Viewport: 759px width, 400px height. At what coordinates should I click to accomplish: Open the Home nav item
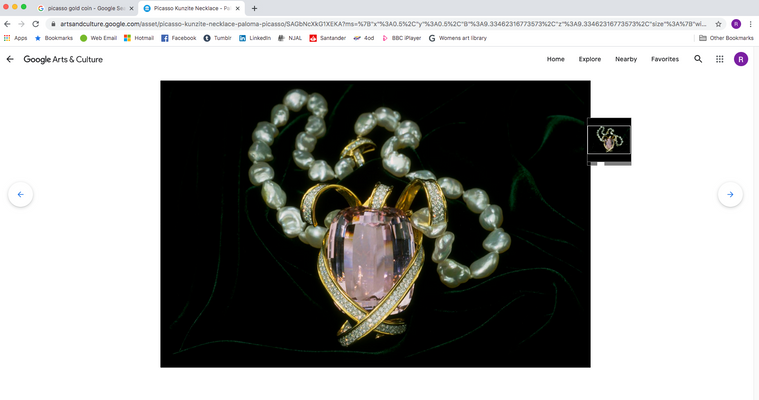(x=556, y=59)
